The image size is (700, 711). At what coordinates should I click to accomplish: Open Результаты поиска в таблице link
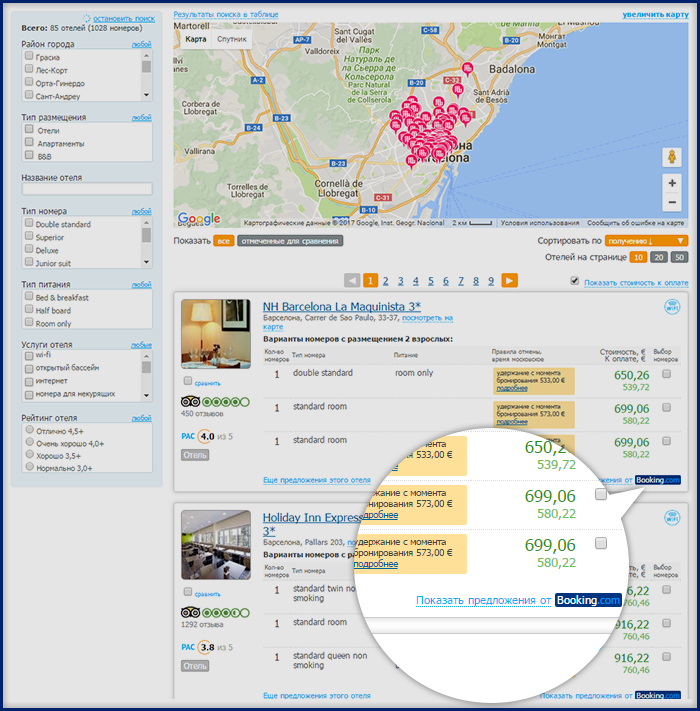coord(226,15)
